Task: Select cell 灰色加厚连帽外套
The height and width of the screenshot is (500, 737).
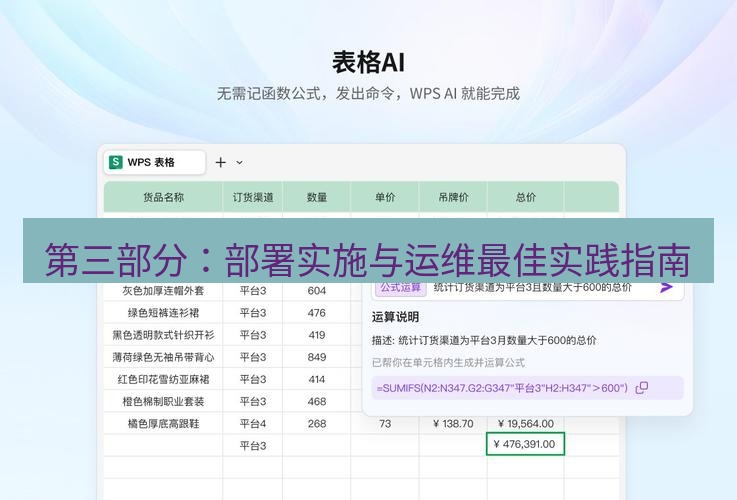Action: pyautogui.click(x=163, y=291)
